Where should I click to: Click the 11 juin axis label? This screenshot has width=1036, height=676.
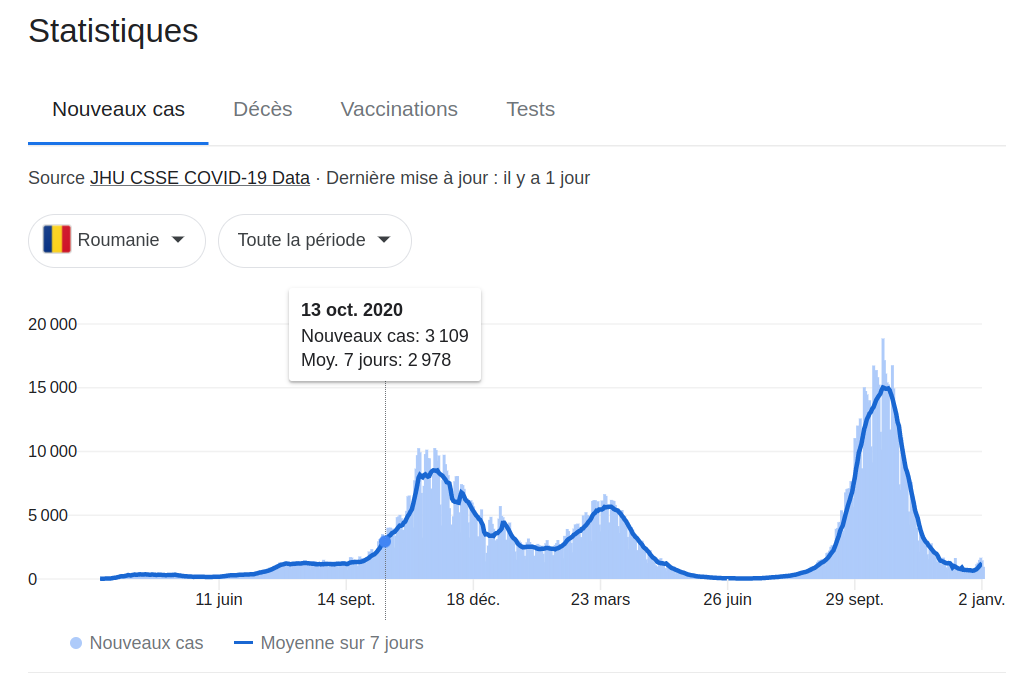click(x=219, y=599)
